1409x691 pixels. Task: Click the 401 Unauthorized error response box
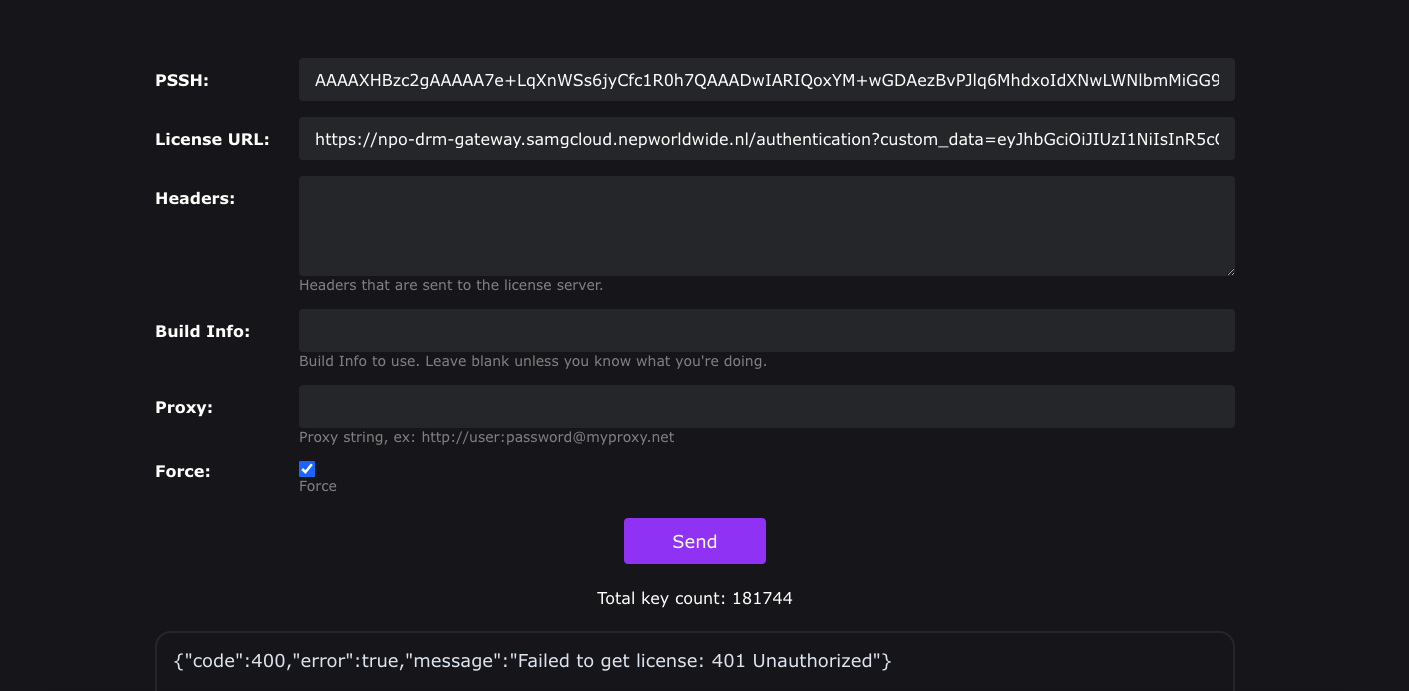point(694,661)
